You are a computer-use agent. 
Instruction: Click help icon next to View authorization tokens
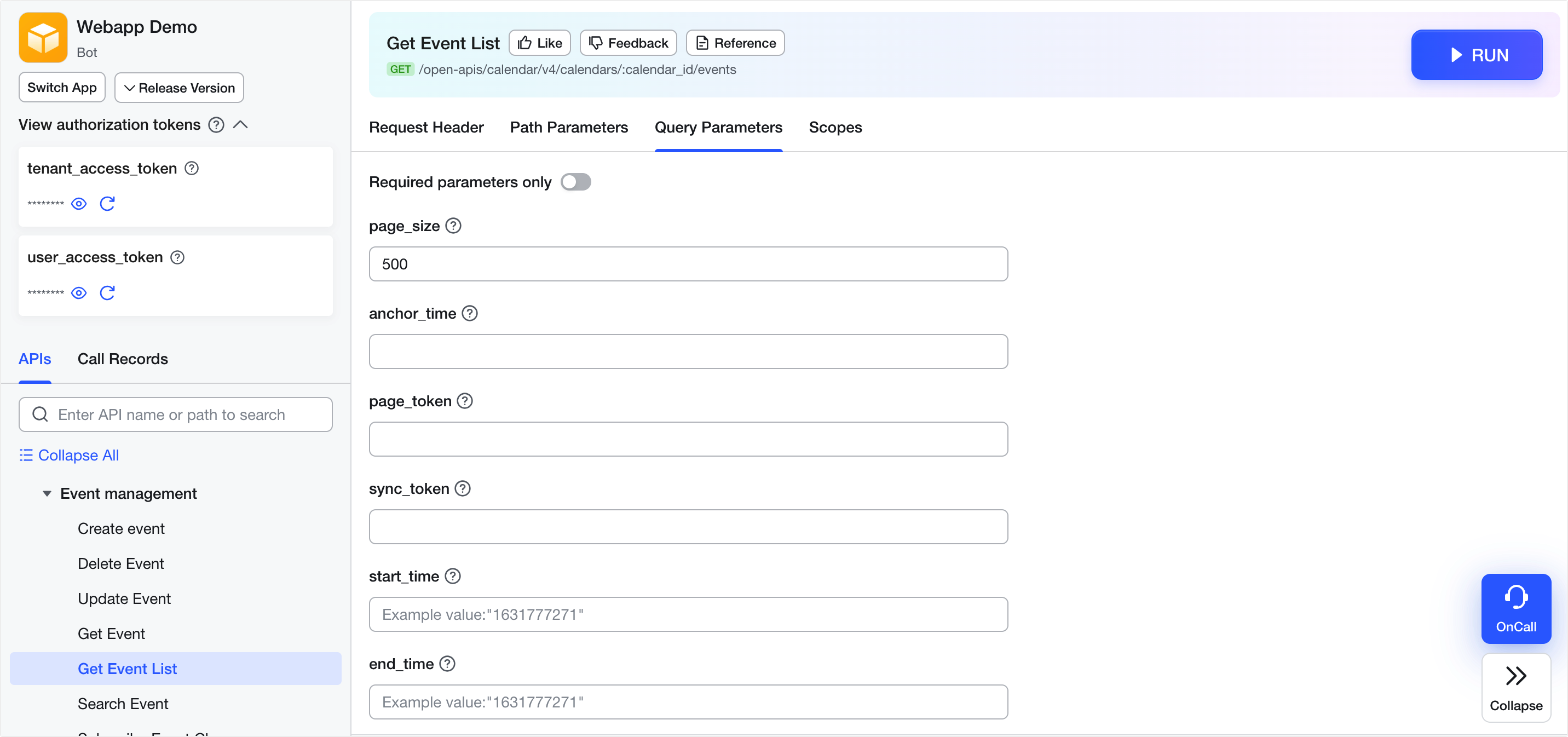click(x=216, y=125)
